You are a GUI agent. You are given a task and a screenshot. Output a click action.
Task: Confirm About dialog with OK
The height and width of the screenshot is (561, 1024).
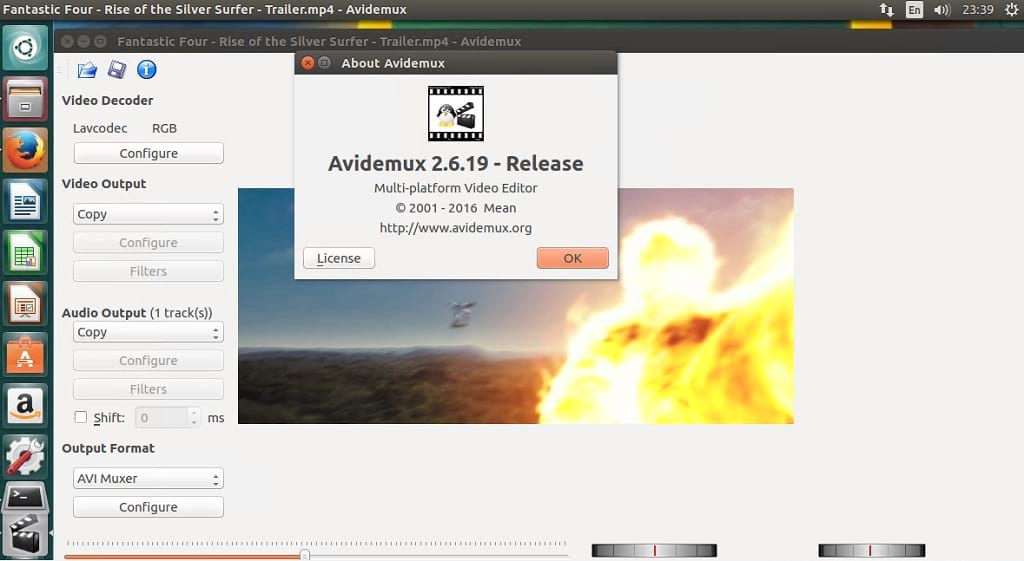point(573,258)
